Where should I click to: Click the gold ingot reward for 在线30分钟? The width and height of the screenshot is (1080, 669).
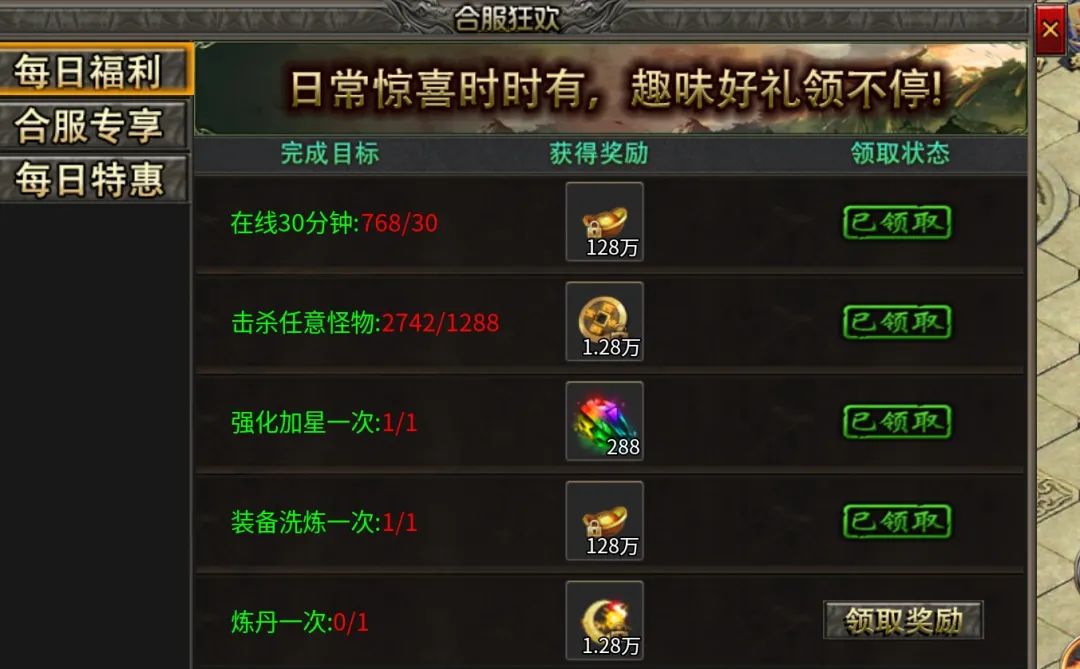click(x=605, y=222)
